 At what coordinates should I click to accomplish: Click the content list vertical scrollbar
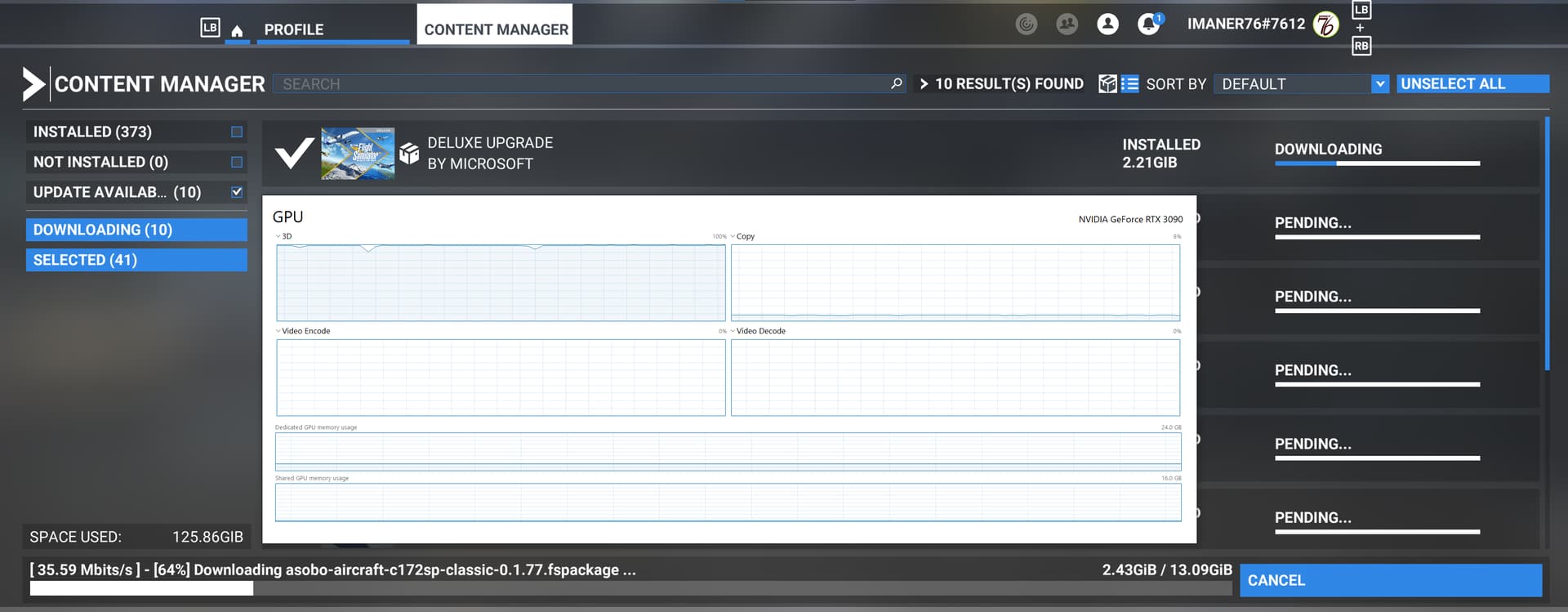coord(1547,245)
